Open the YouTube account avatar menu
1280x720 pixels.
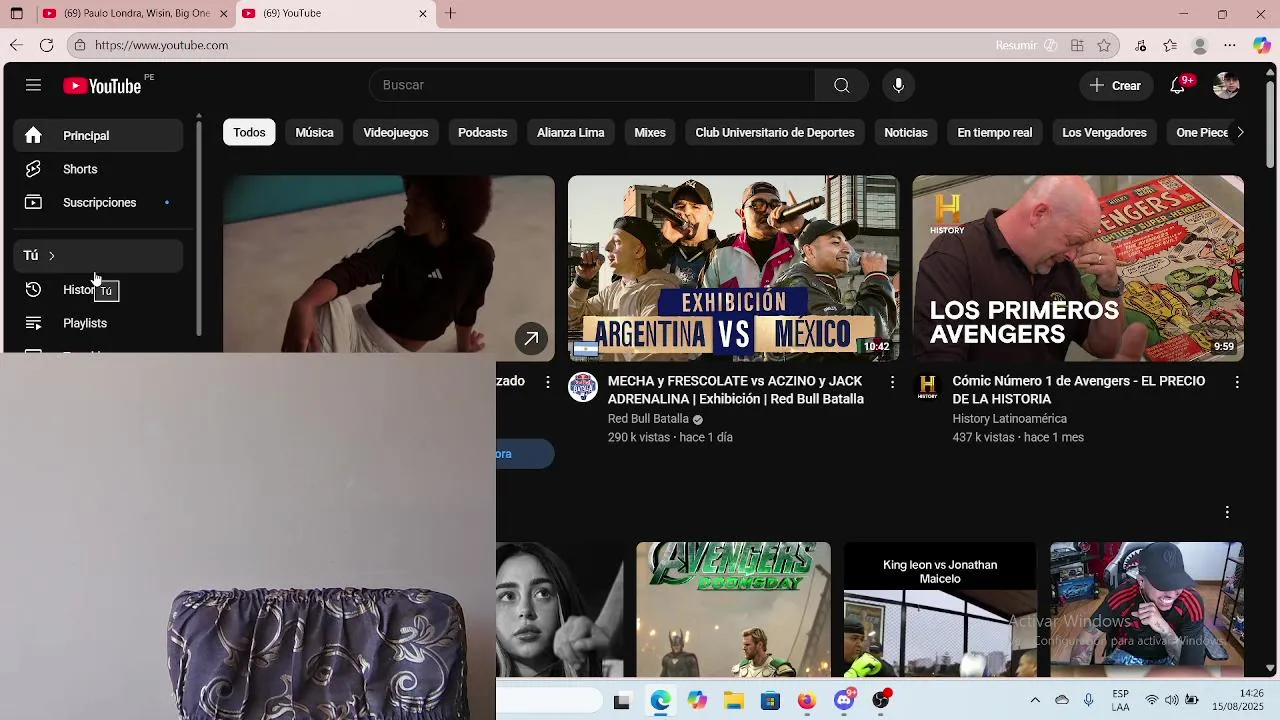pos(1226,85)
